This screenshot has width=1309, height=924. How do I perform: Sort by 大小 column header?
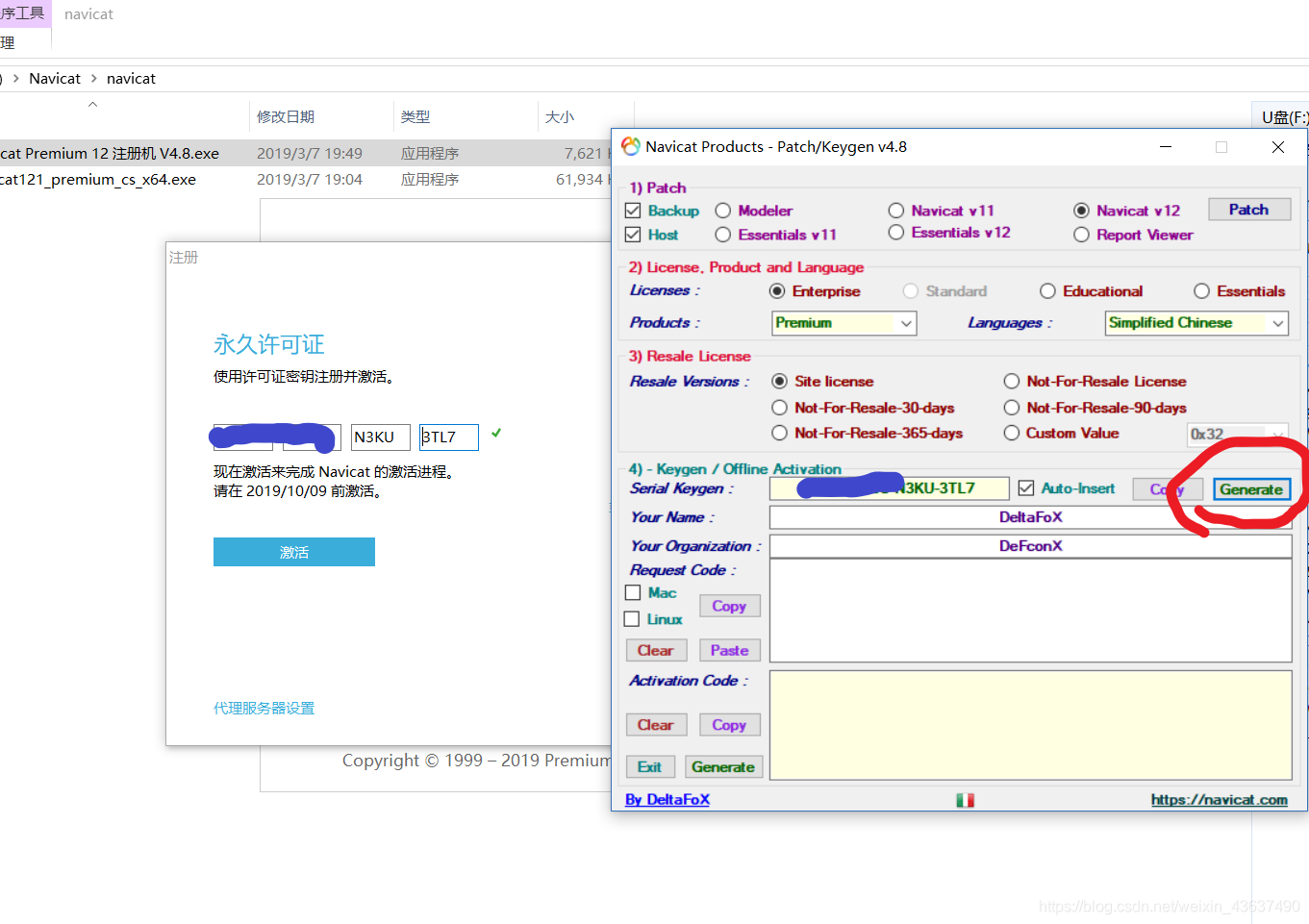tap(560, 117)
